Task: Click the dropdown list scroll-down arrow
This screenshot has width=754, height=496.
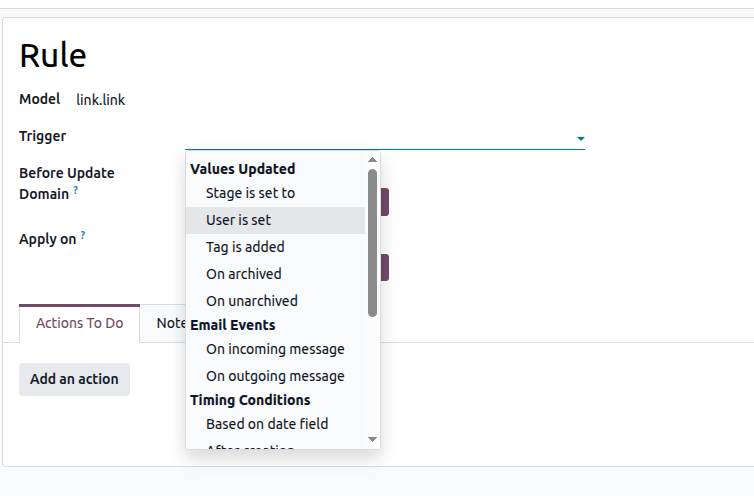Action: 372,439
